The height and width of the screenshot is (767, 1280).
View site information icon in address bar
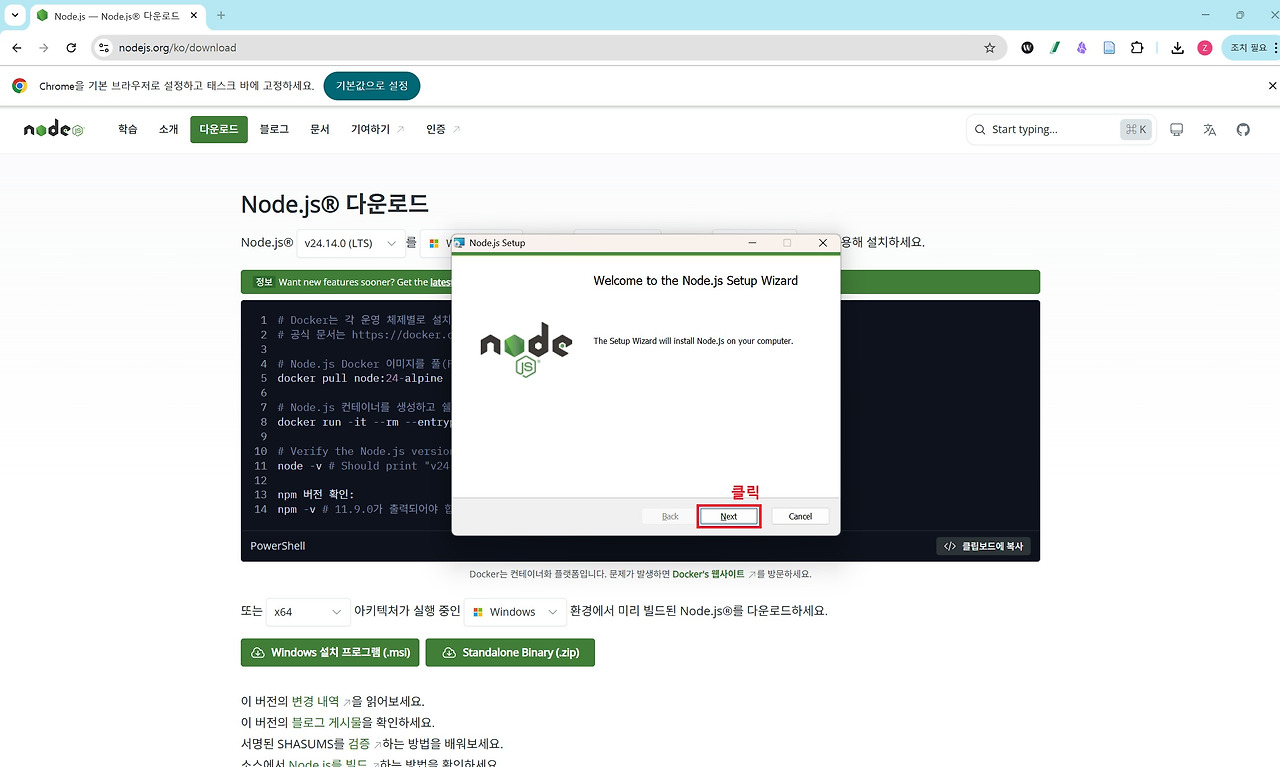(103, 47)
